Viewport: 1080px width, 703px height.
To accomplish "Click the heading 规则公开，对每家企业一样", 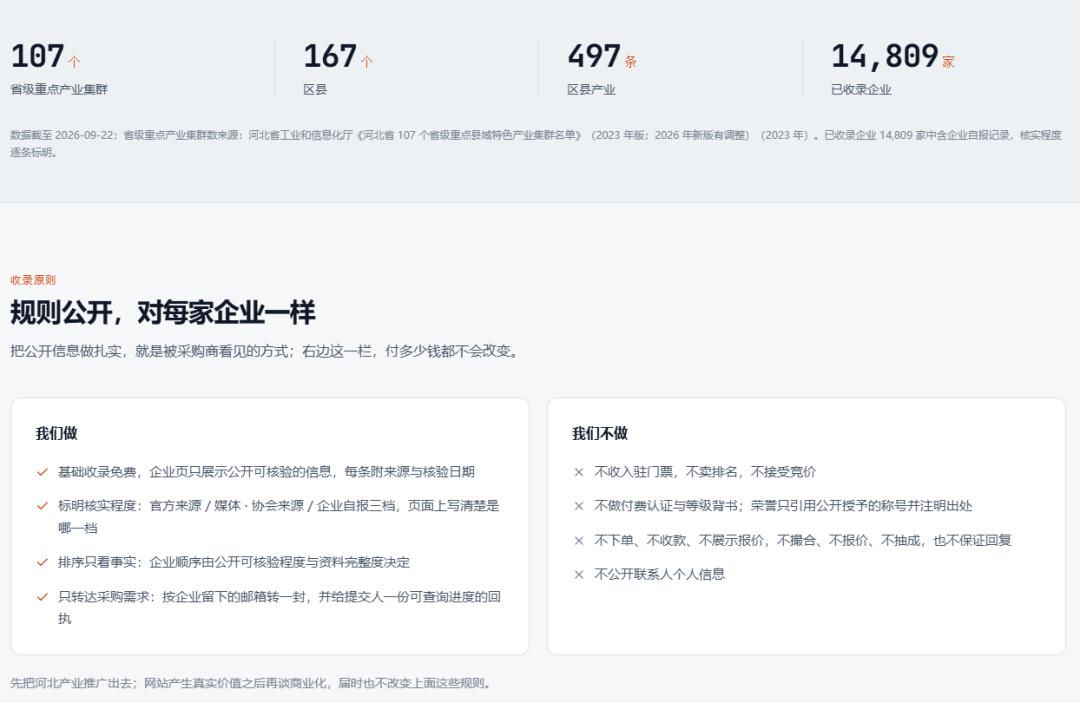I will [x=163, y=313].
